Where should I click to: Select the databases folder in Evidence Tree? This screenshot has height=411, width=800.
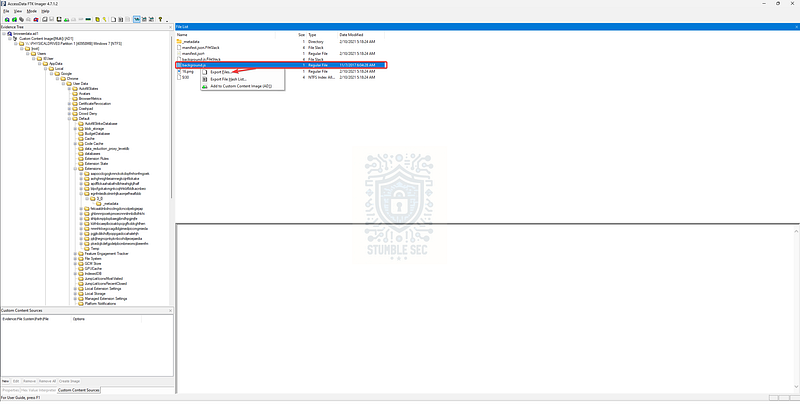point(92,153)
